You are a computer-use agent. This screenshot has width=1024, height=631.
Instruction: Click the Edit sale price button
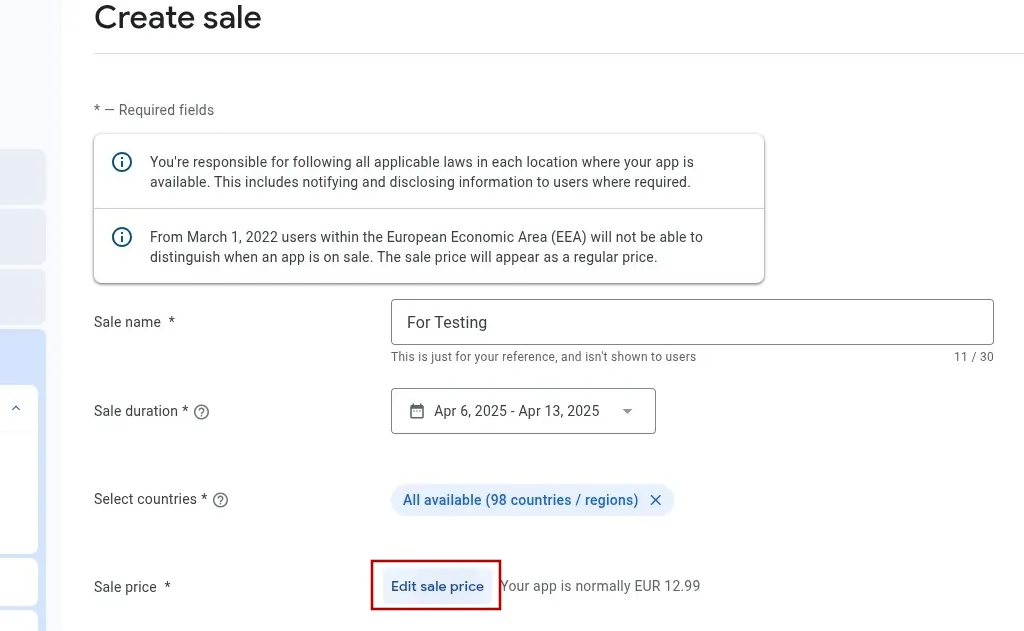(x=437, y=586)
